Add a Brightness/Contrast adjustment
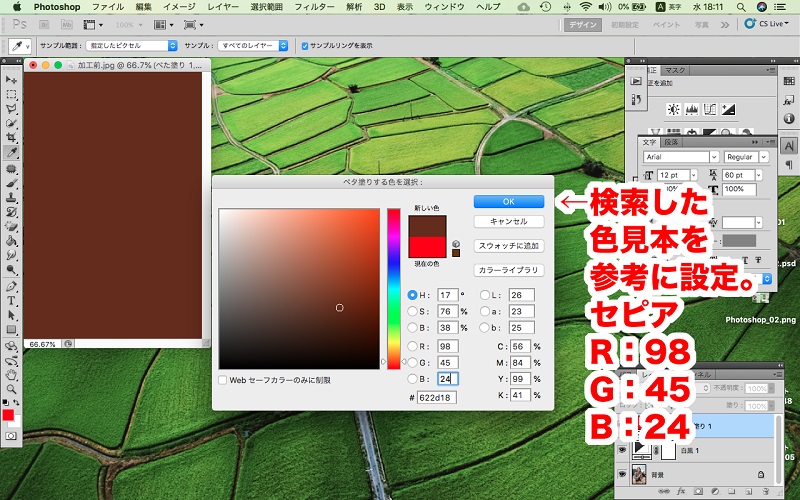The image size is (800, 500). [x=673, y=109]
